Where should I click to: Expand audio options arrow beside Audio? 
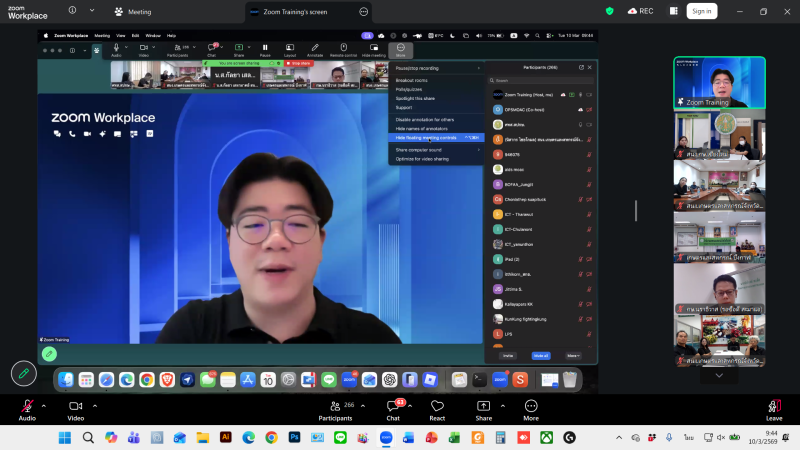click(44, 405)
